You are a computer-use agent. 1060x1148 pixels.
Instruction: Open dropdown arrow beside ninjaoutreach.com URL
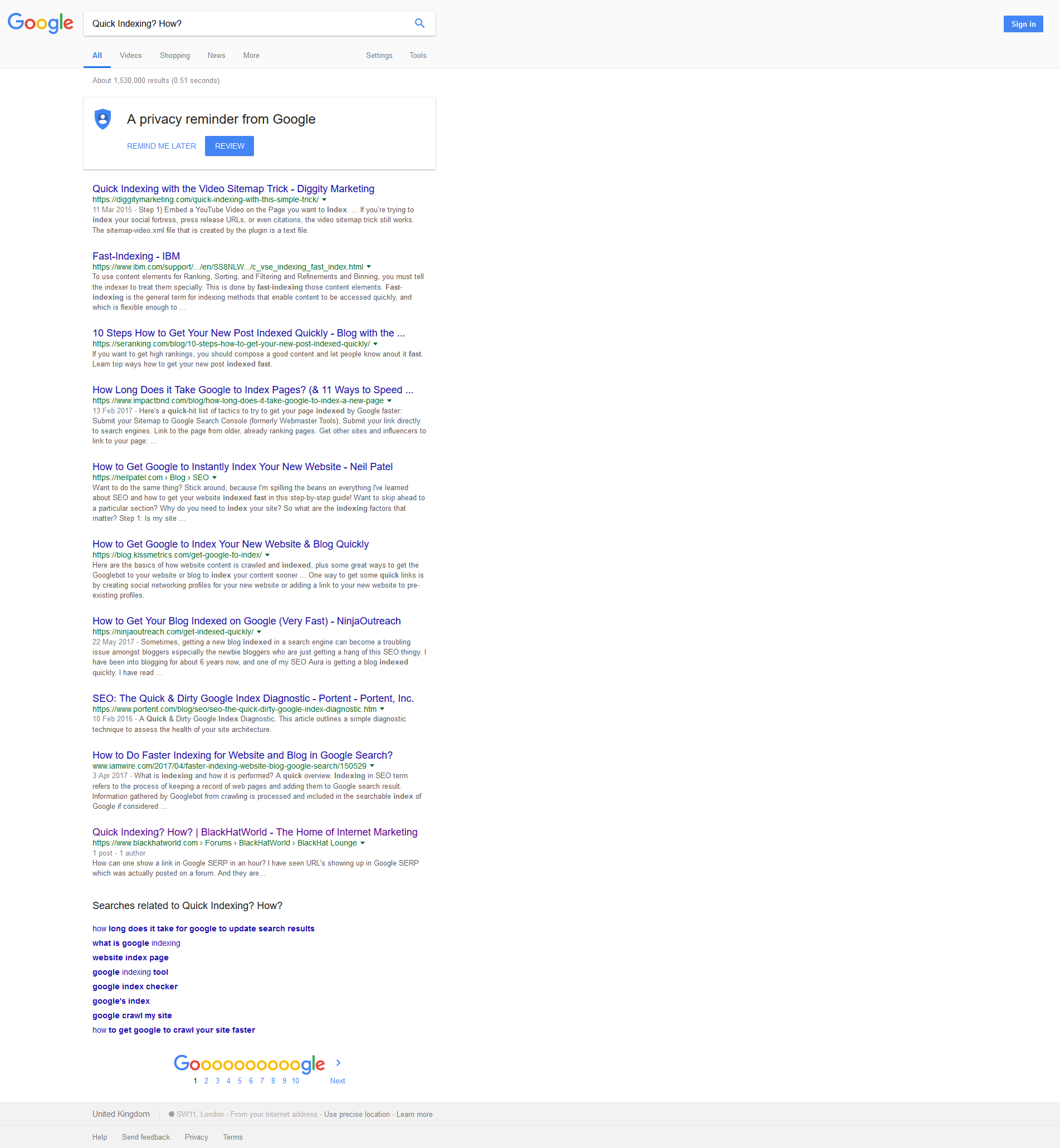point(259,632)
